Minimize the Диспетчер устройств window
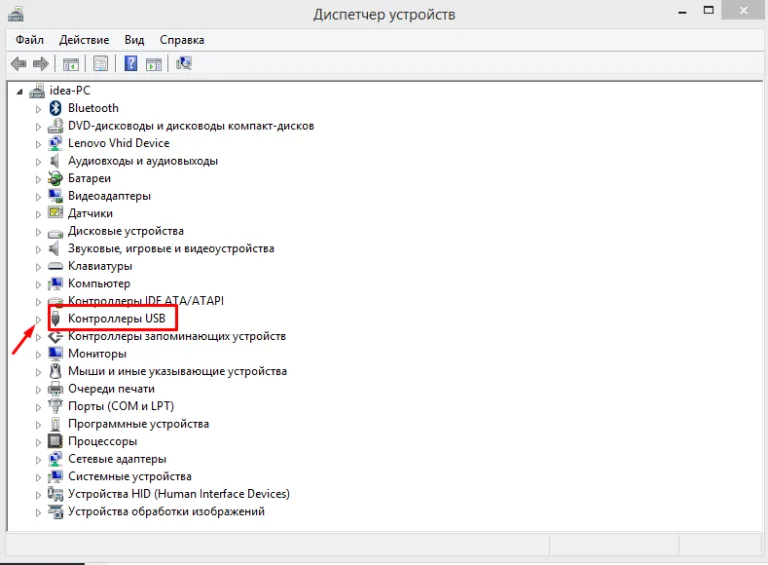This screenshot has width=768, height=565. [x=682, y=11]
